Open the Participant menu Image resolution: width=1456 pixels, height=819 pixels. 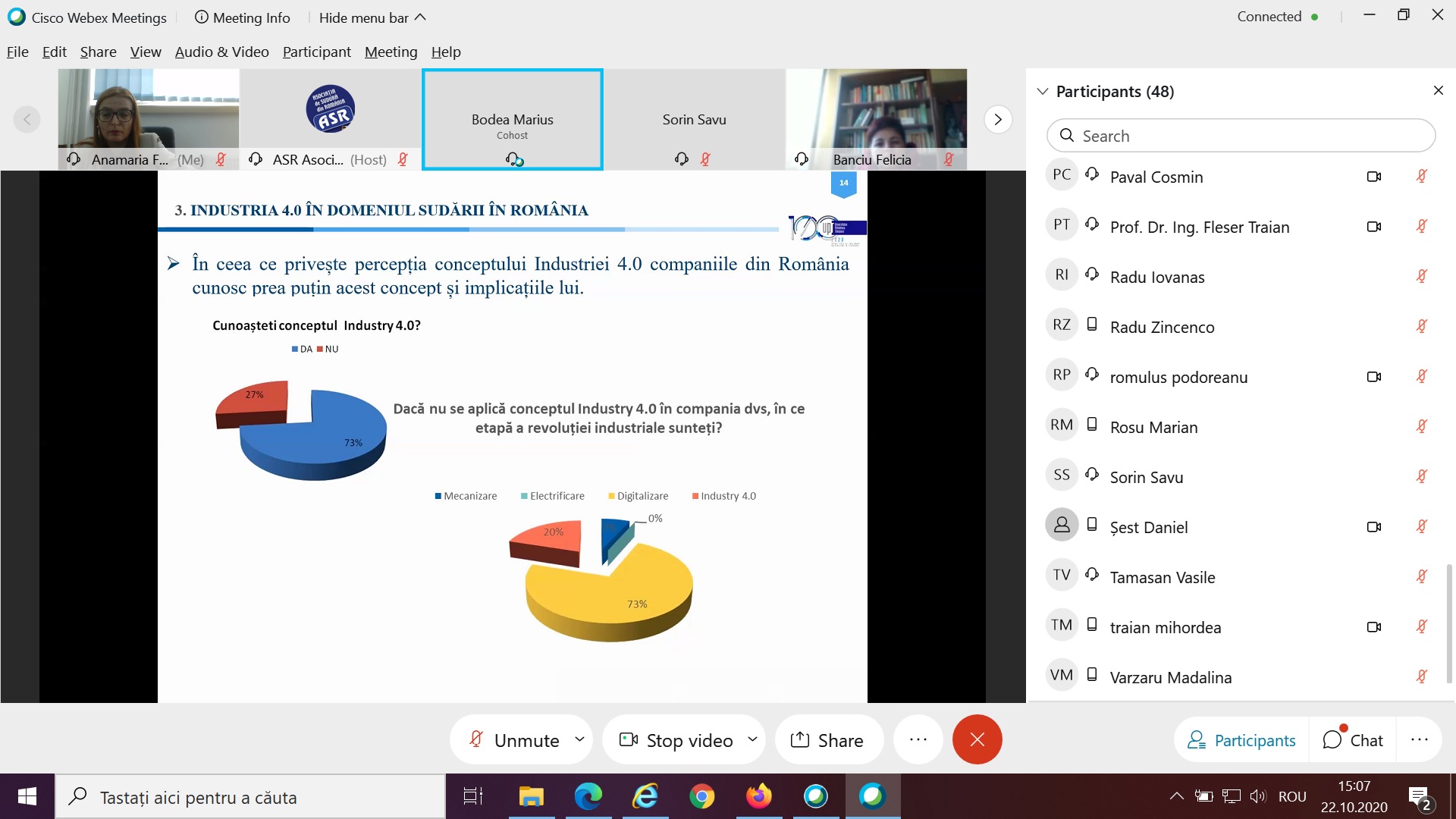click(x=316, y=52)
